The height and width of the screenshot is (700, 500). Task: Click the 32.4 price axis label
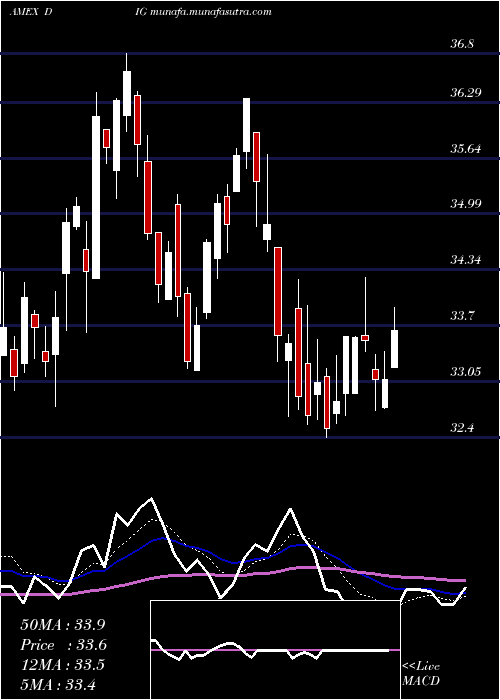click(x=462, y=428)
